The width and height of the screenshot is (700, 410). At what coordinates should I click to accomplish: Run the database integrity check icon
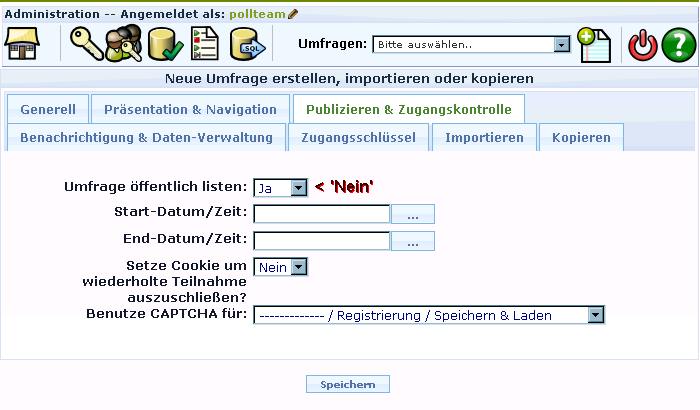[x=165, y=44]
